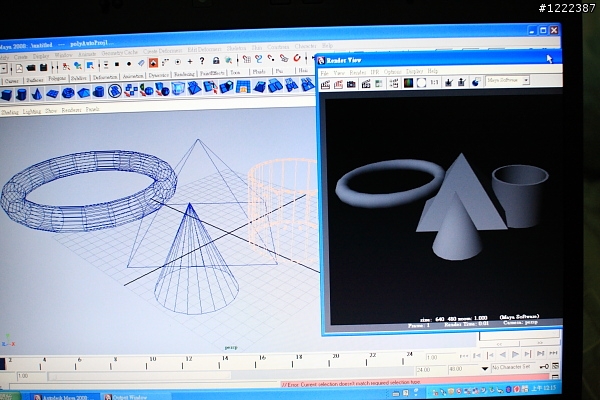Select by hierarchy mode icon
The height and width of the screenshot is (400, 600).
pyautogui.click(x=66, y=67)
